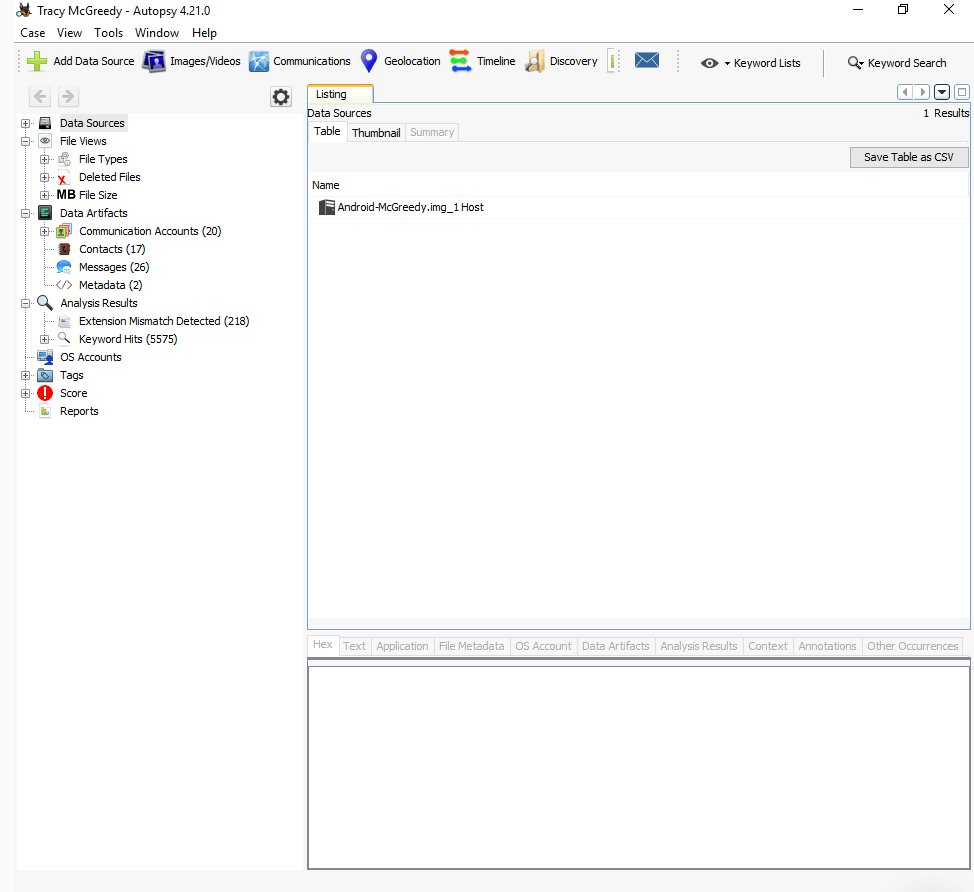Screen dimensions: 974x892
Task: Select the Android-McGreedy.img_1 Host row
Action: click(x=639, y=207)
